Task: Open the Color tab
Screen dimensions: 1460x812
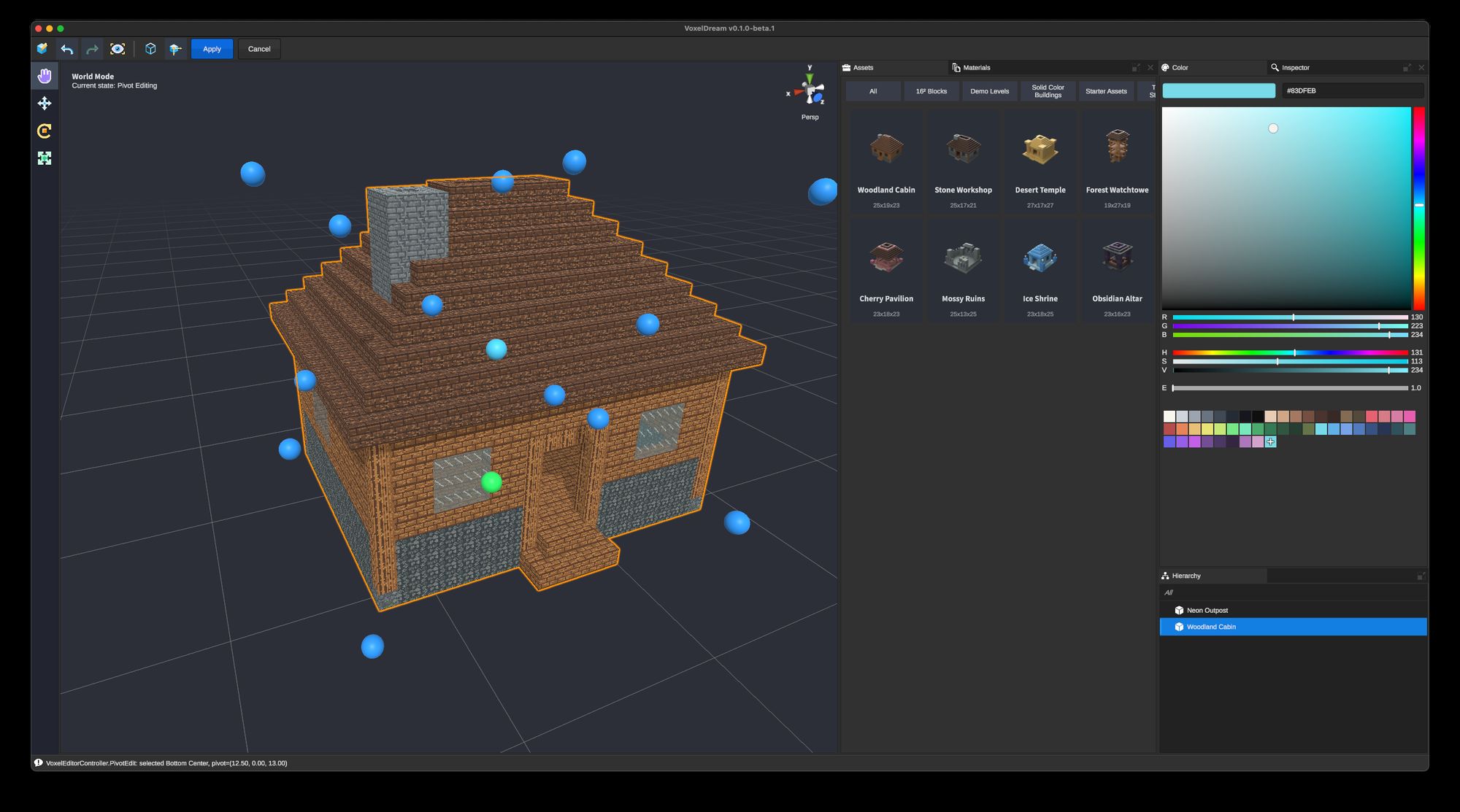Action: pyautogui.click(x=1213, y=68)
